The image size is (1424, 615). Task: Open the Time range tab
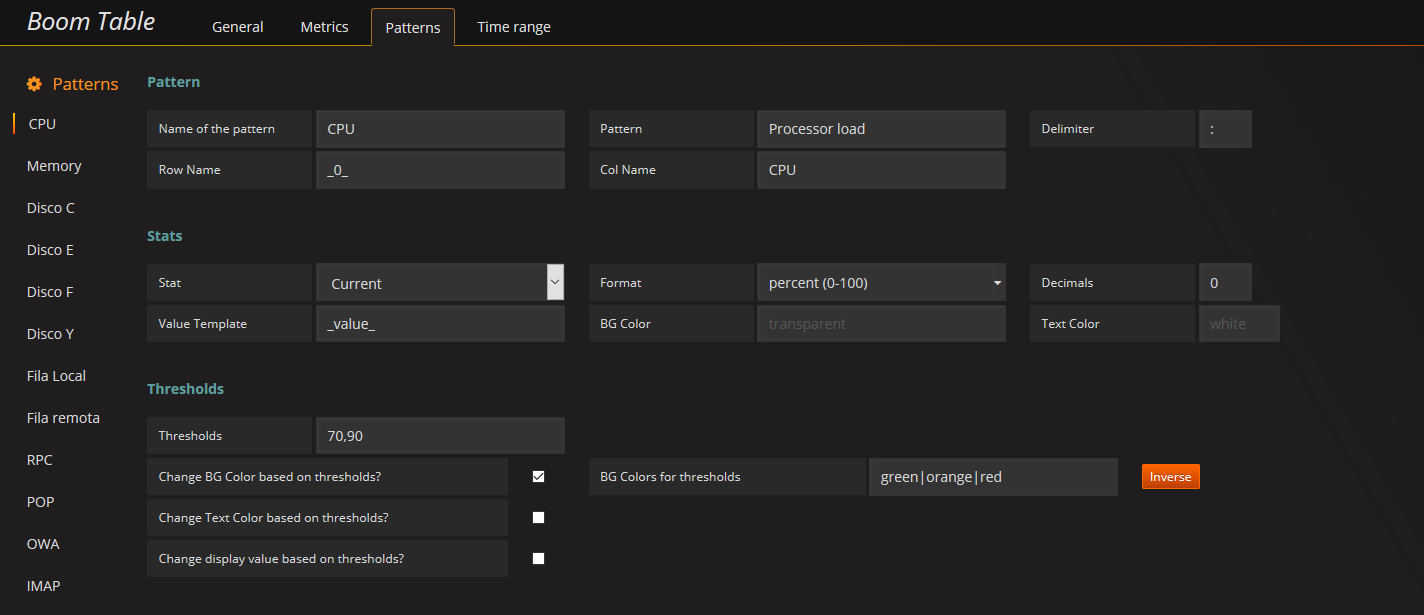click(x=514, y=27)
